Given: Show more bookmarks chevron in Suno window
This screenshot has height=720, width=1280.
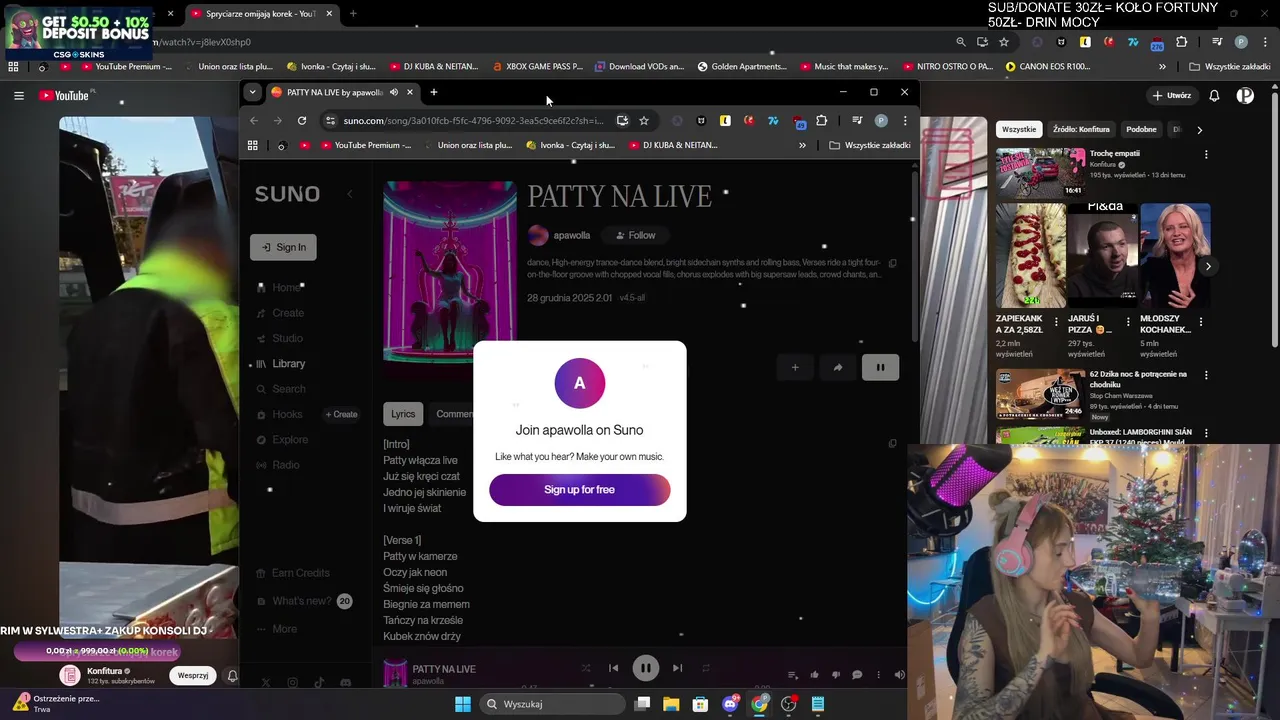Looking at the screenshot, I should [802, 145].
